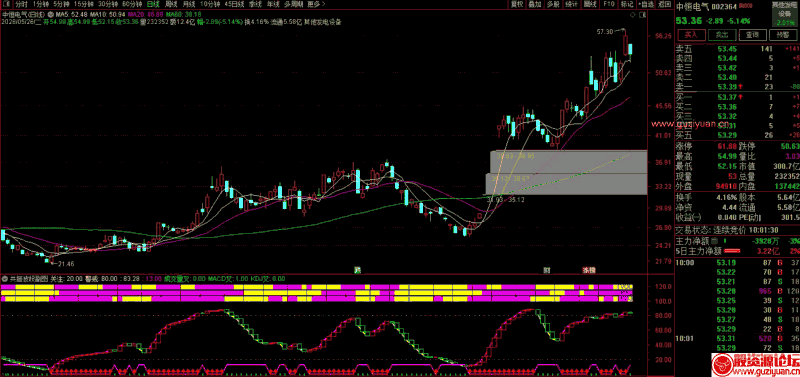Click the 卖五 price 53.45
Image resolution: width=800 pixels, height=377 pixels.
point(727,49)
